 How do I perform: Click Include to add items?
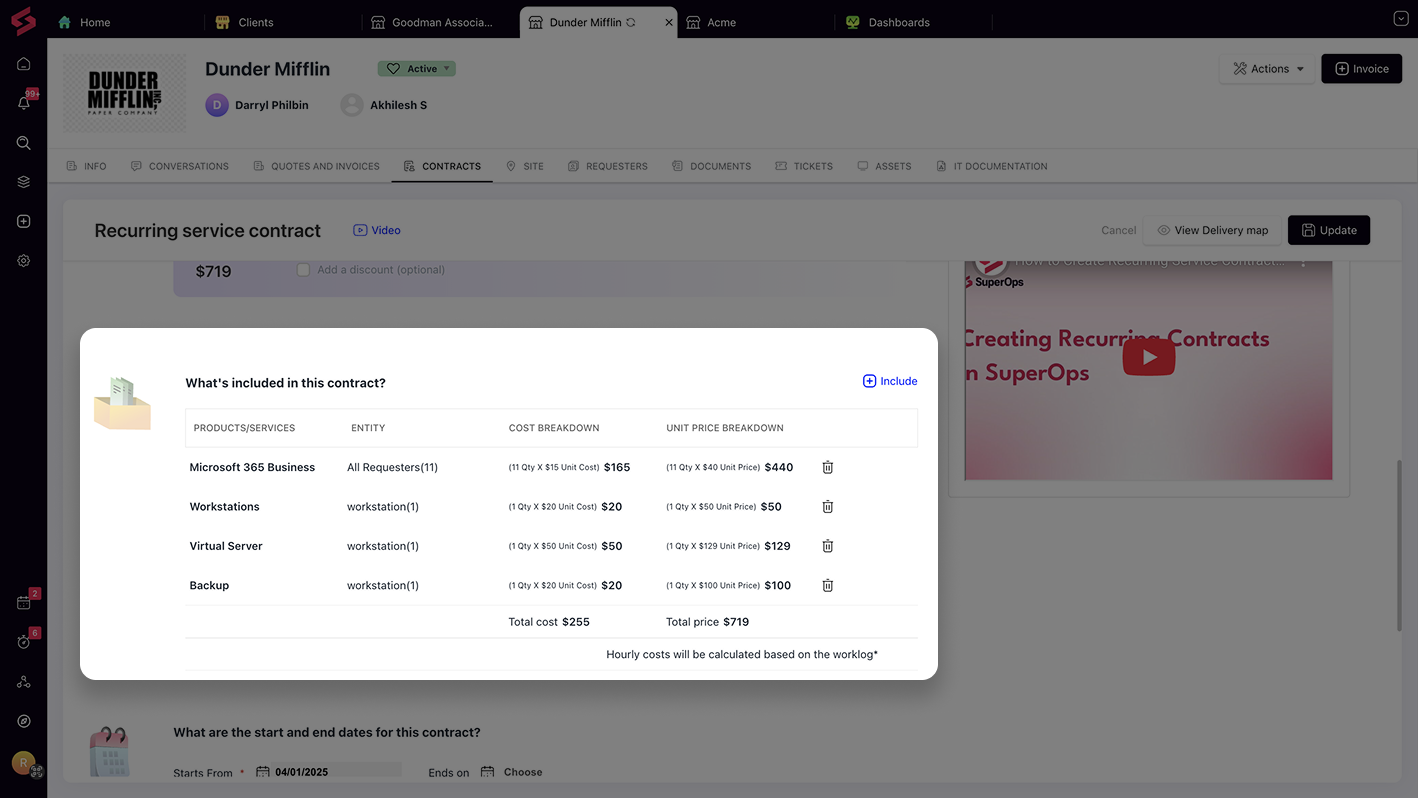890,381
